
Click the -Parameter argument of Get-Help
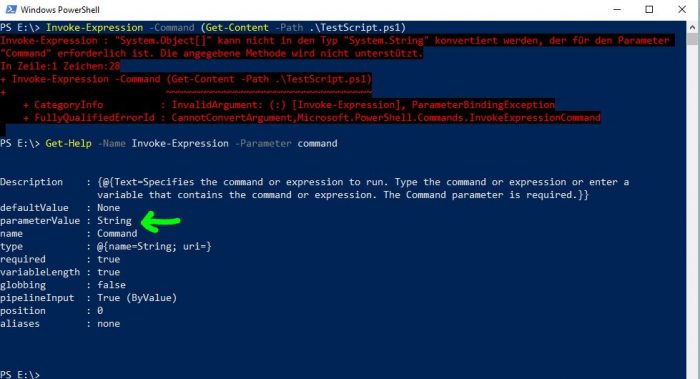[263, 144]
